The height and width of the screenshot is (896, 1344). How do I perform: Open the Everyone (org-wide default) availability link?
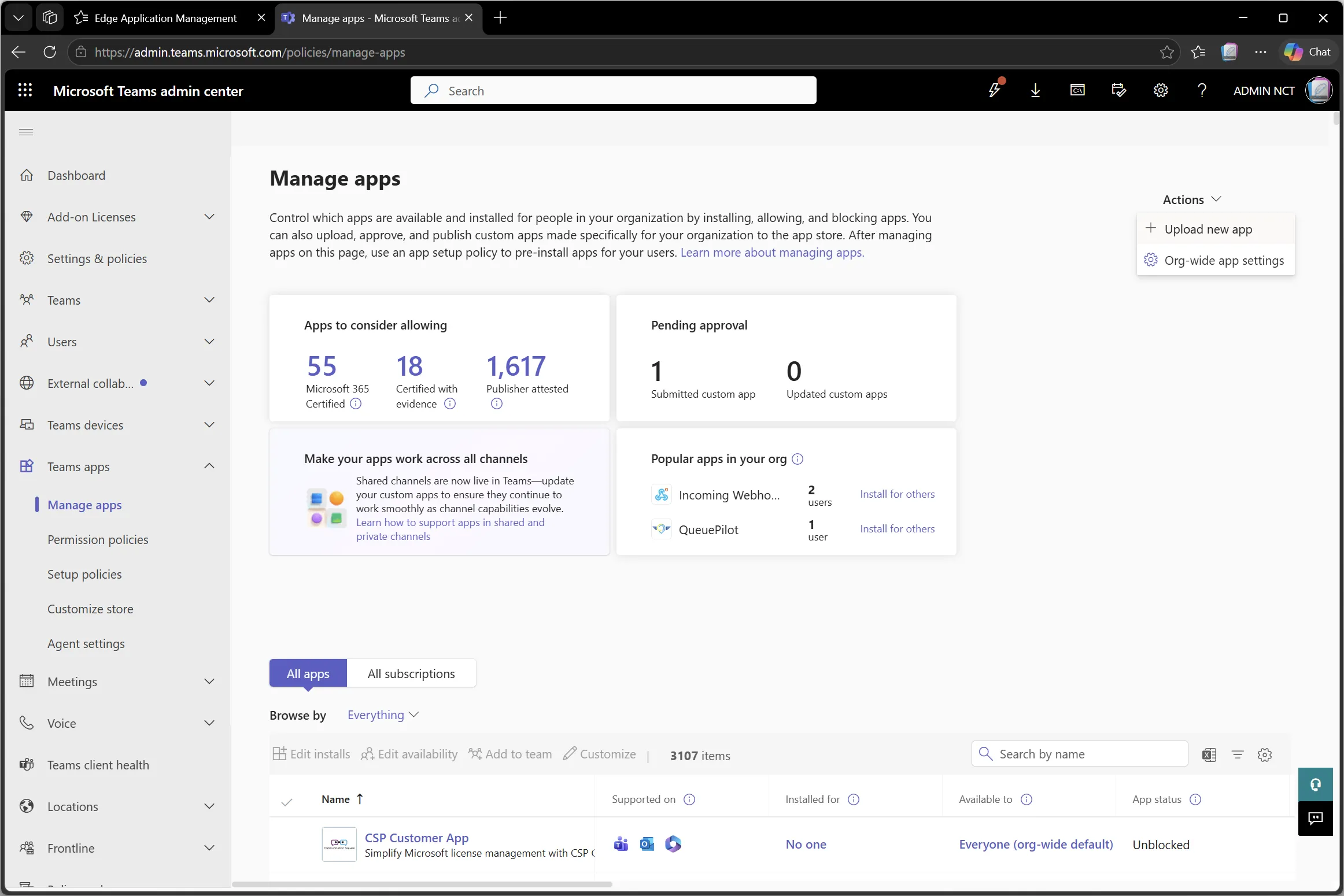pos(1036,845)
